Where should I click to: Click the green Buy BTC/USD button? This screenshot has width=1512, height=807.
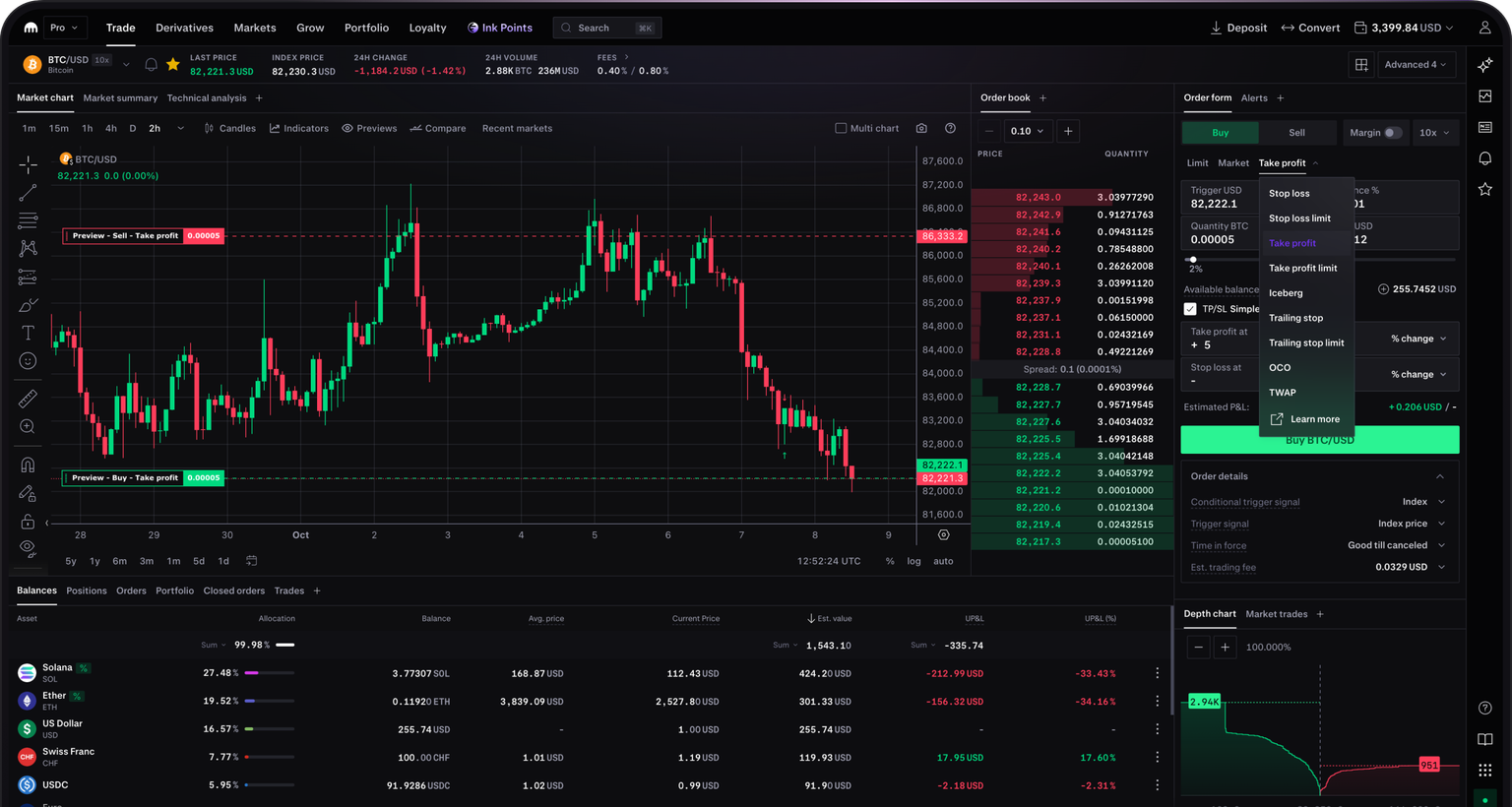1319,440
